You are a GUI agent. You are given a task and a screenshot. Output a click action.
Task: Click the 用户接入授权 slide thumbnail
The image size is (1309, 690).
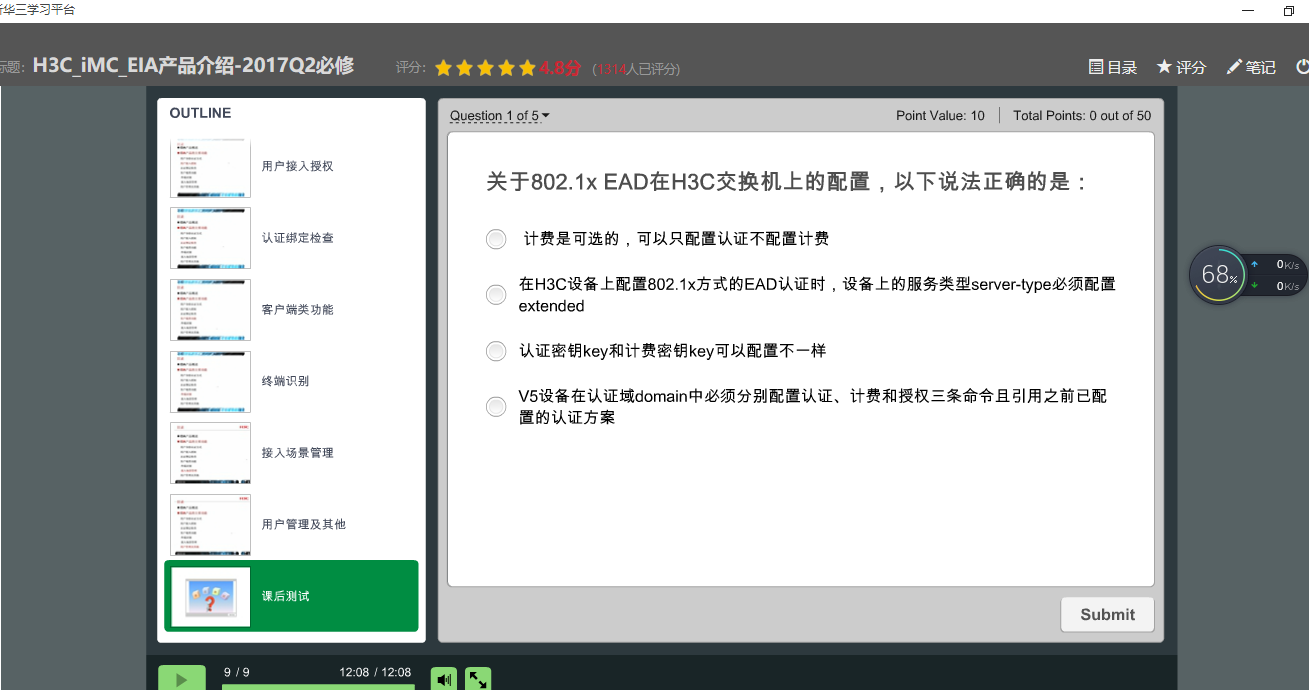[210, 166]
